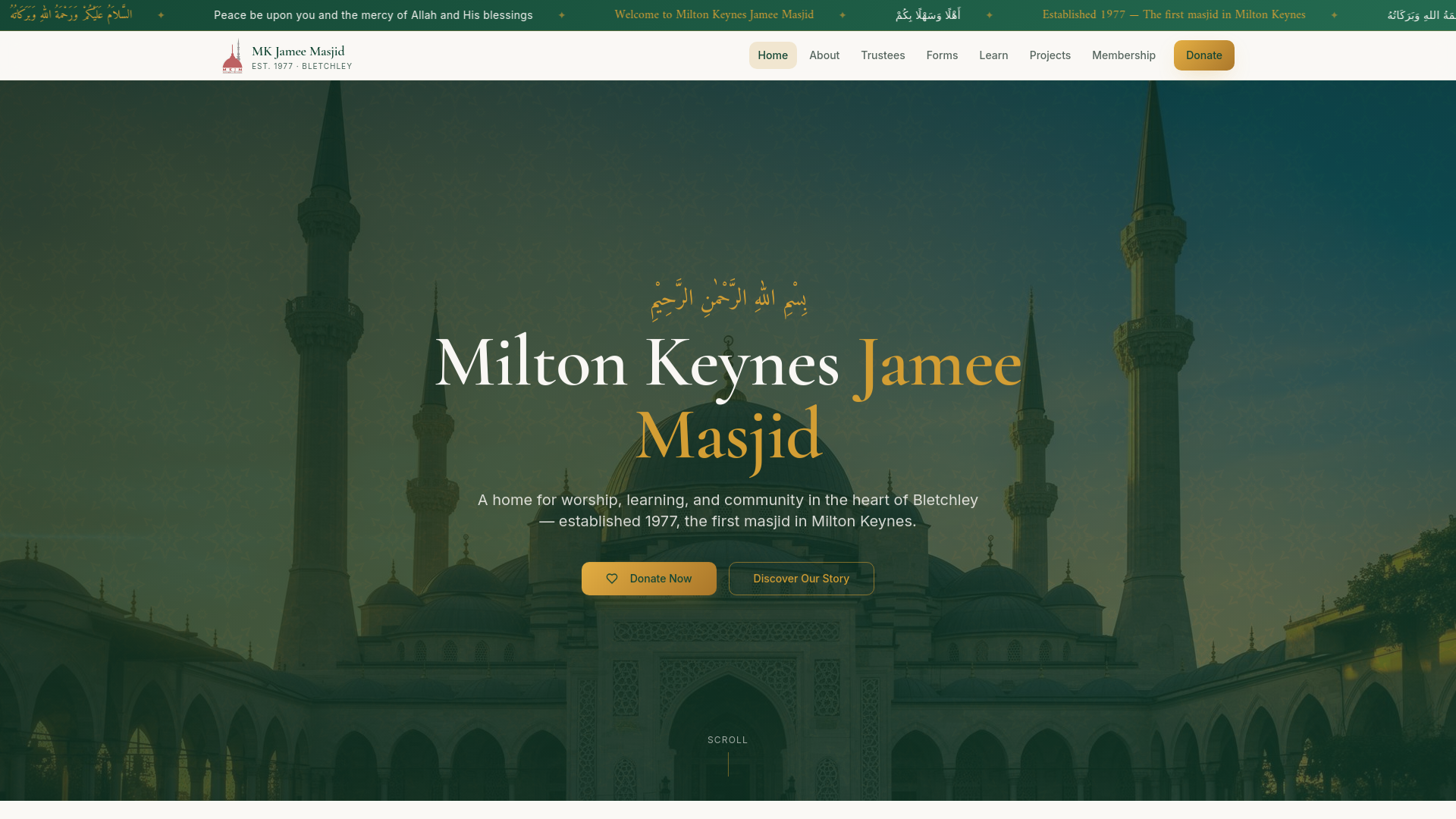Open the Home nav item
The height and width of the screenshot is (819, 1456).
click(773, 55)
